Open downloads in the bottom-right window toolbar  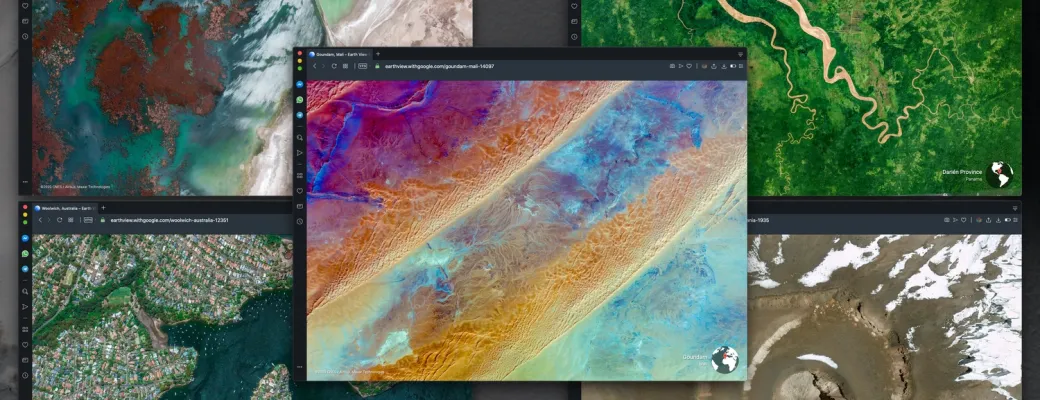pos(998,220)
